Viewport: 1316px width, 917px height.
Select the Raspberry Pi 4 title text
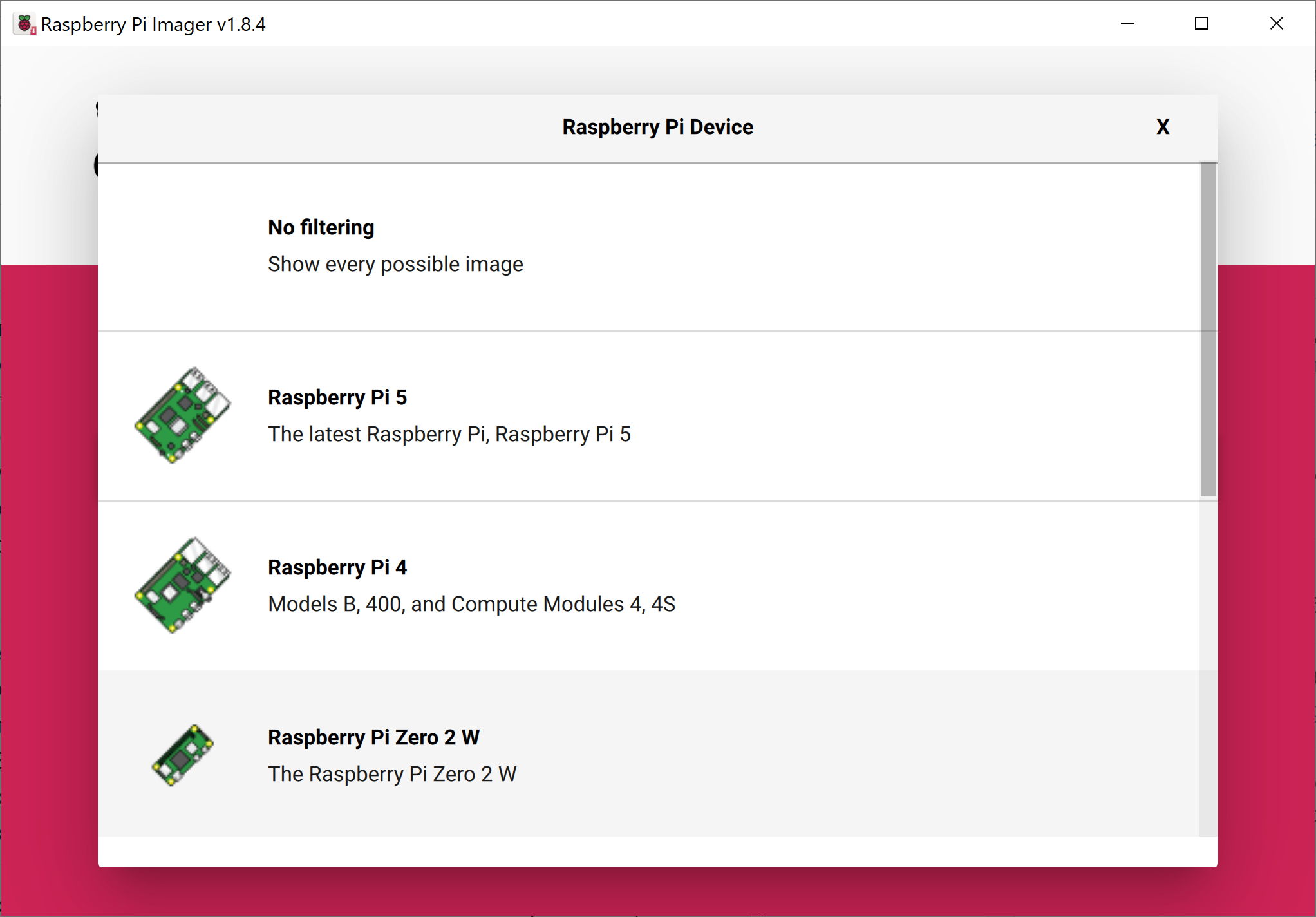click(x=337, y=567)
